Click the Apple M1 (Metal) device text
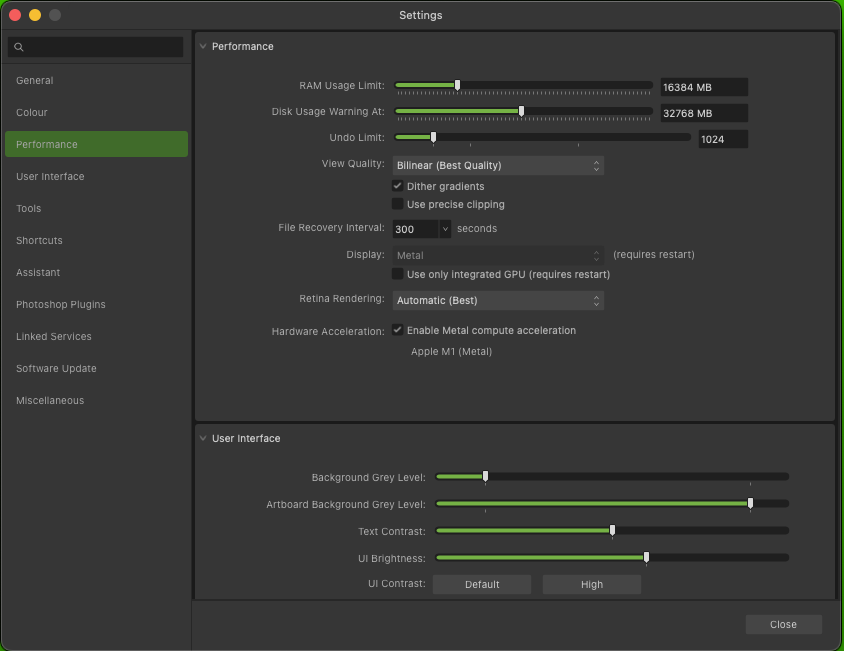Viewport: 844px width, 651px height. (451, 352)
